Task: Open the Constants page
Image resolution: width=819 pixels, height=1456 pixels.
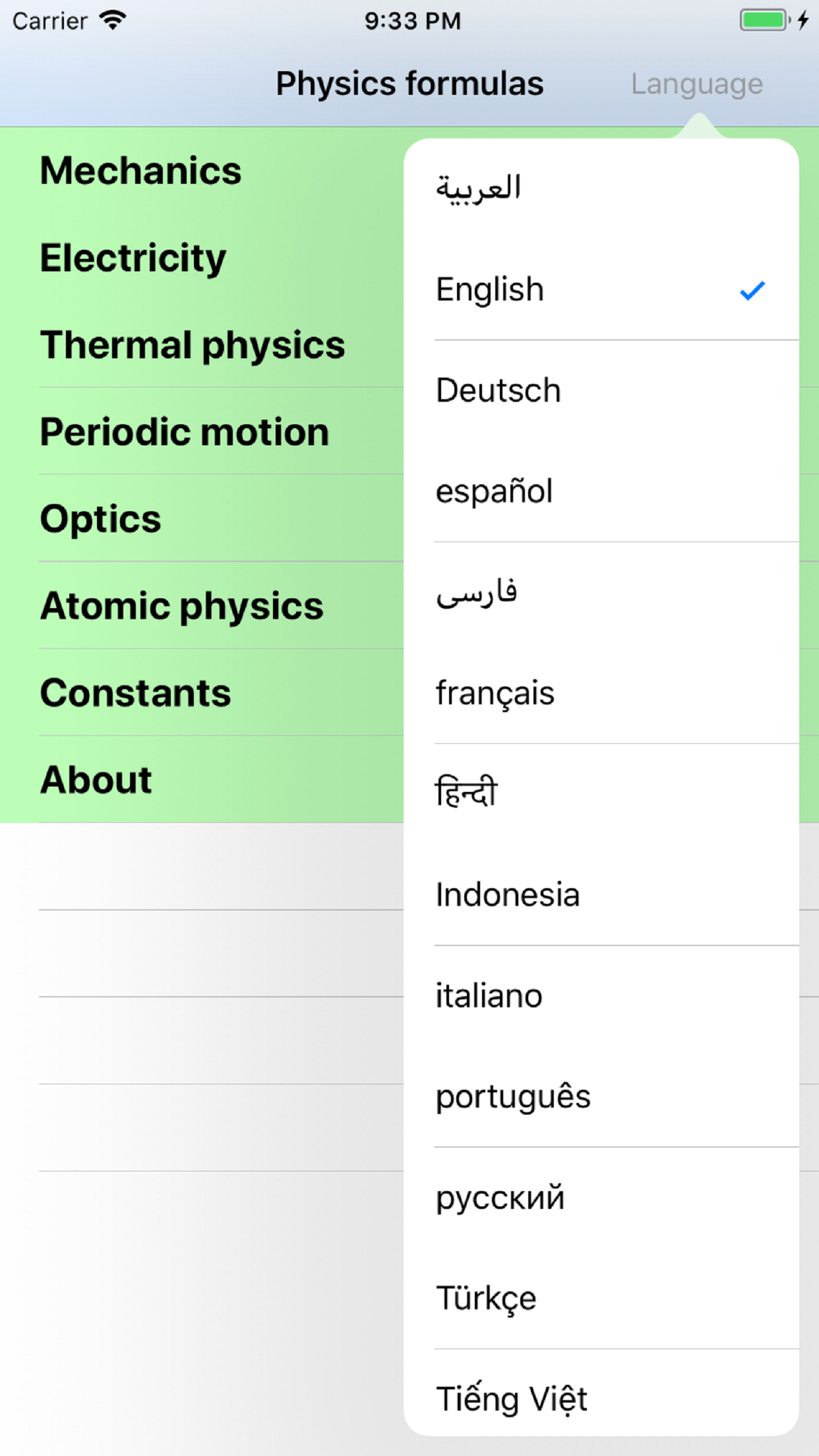Action: coord(136,693)
